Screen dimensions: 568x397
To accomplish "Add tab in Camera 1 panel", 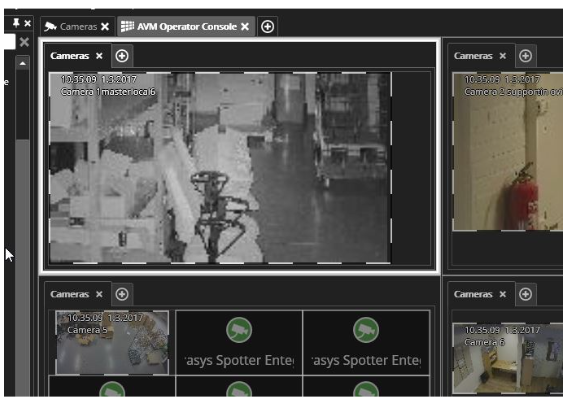I will point(122,56).
